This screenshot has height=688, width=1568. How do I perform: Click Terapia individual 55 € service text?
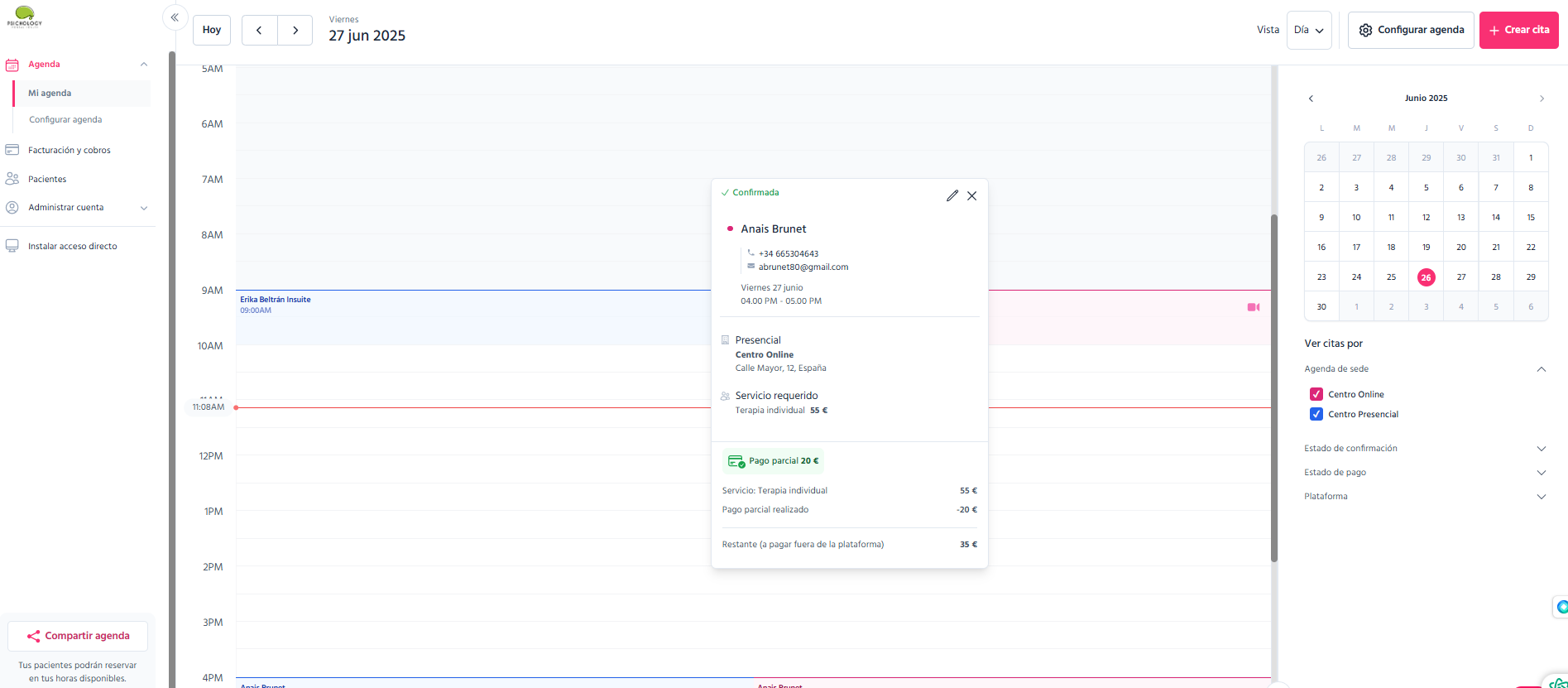[781, 411]
